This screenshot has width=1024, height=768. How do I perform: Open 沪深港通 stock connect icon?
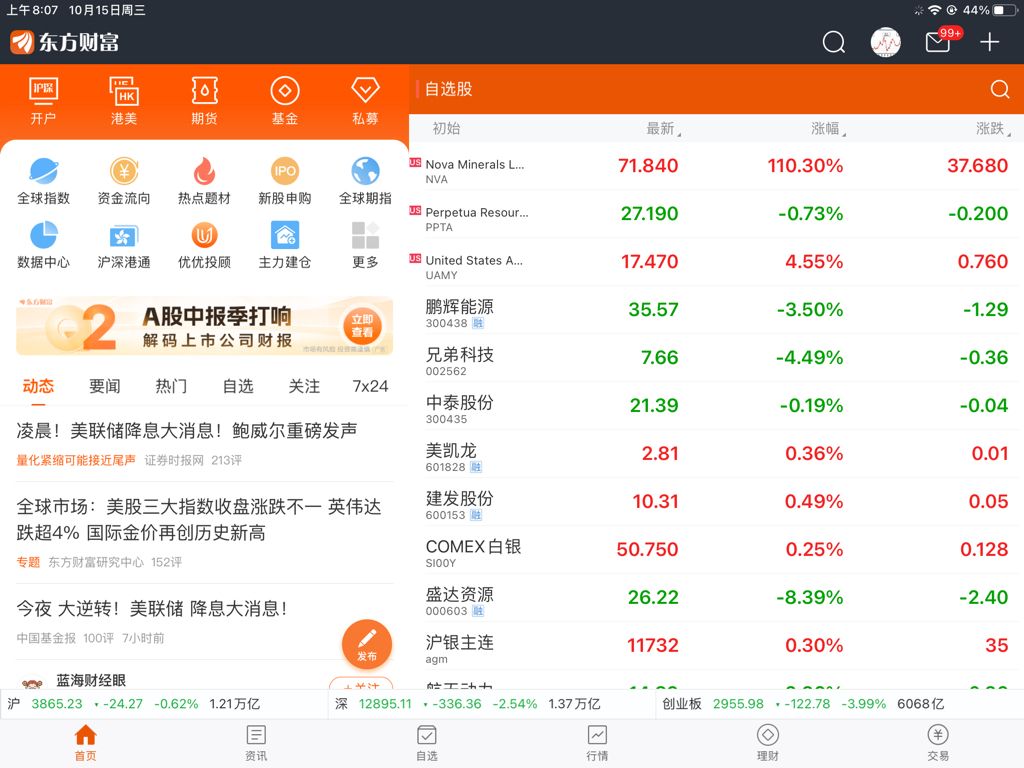123,245
